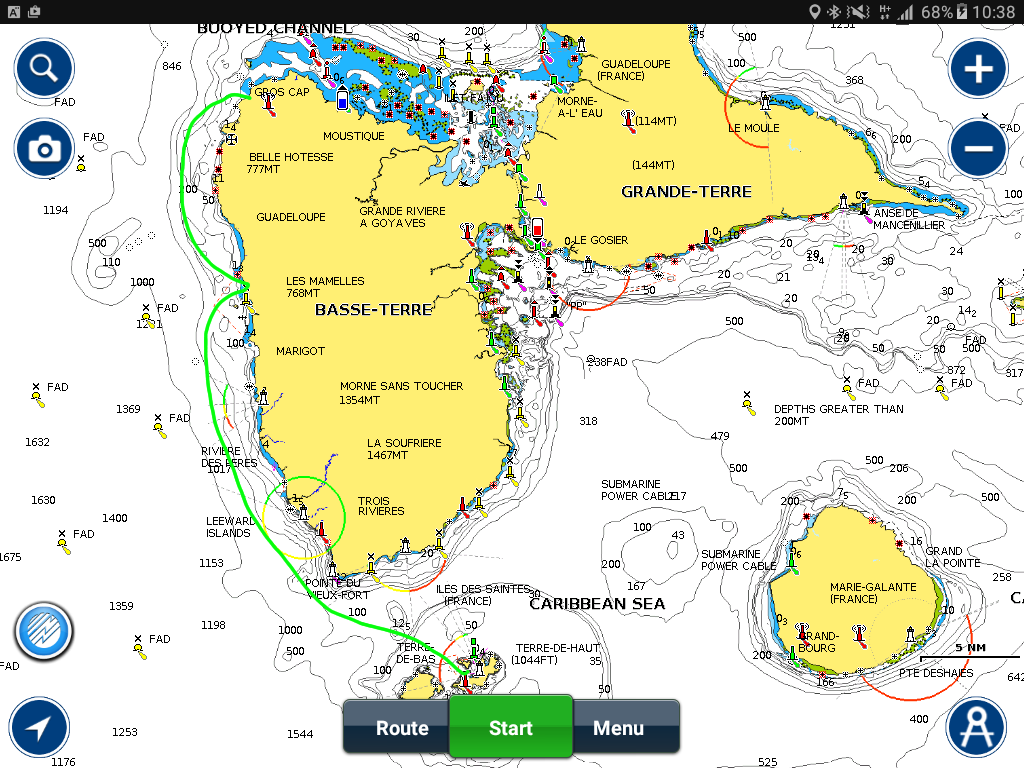Center map on my location arrow
The image size is (1024, 768).
39,727
